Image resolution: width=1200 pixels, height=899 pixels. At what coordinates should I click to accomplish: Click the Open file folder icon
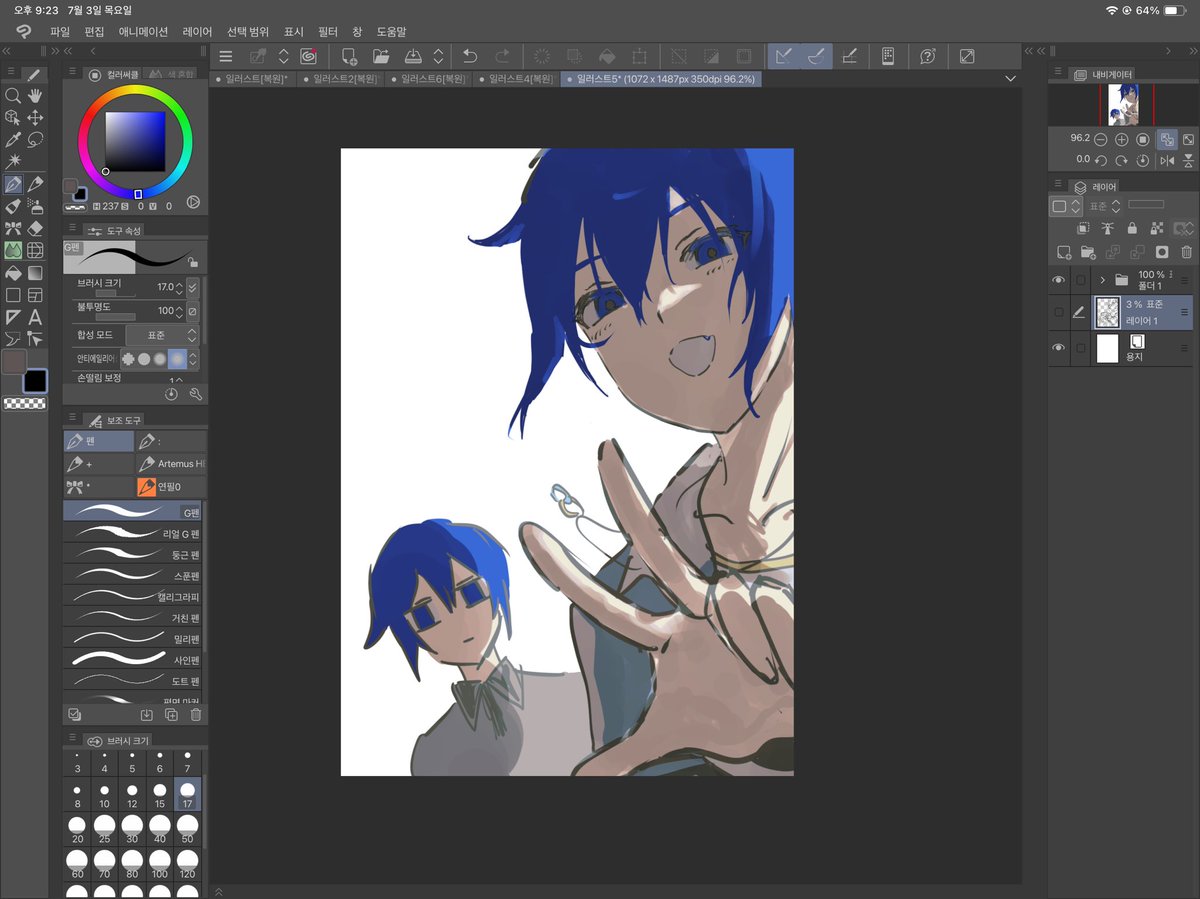(381, 57)
